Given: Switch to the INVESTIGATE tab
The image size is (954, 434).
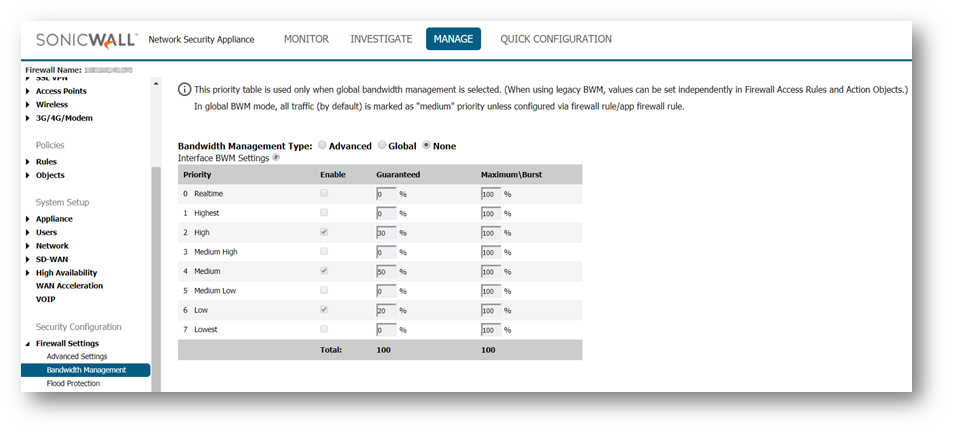Looking at the screenshot, I should 381,39.
